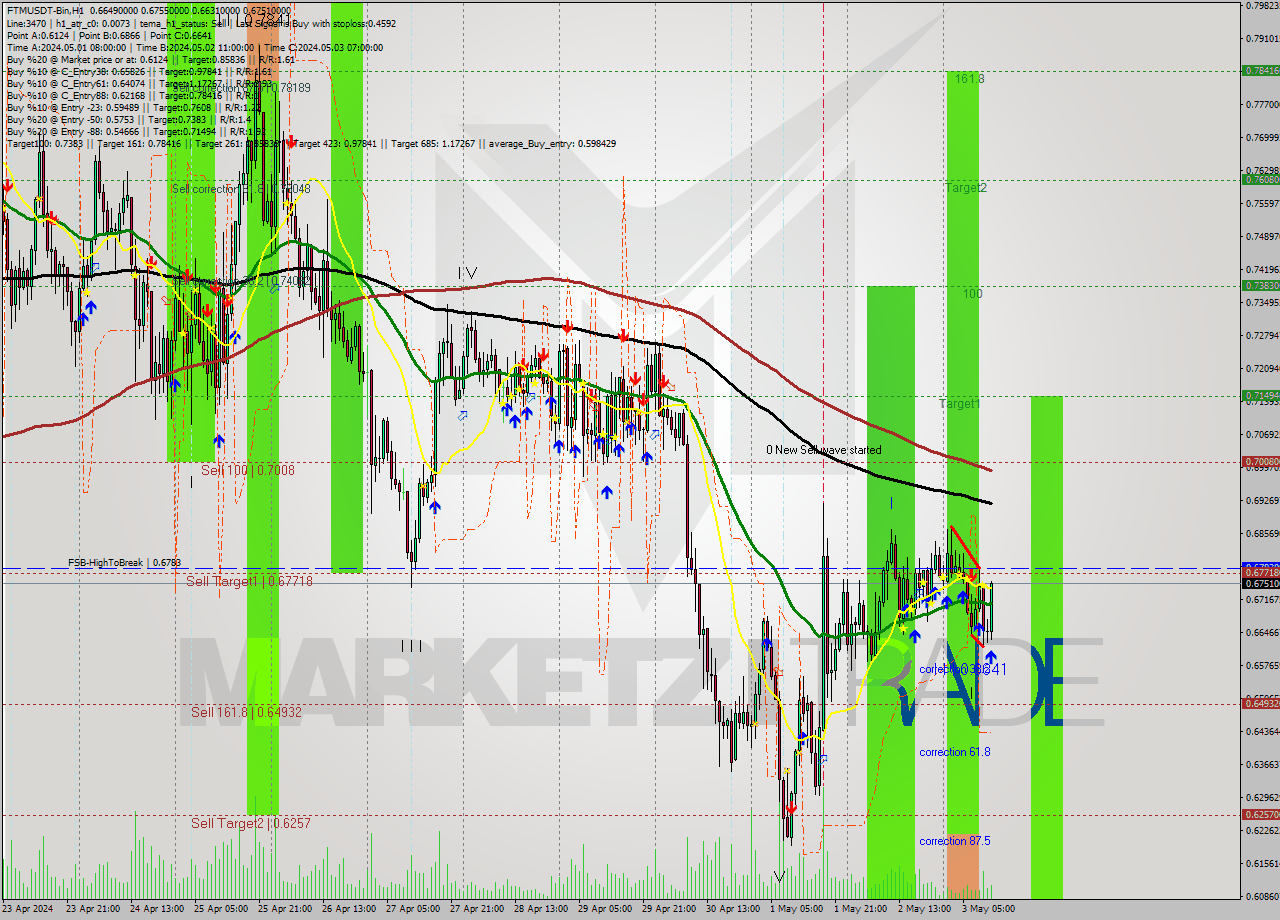Screen dimensions: 1280x920
Task: Click the '27 Apr 21:00' time label
Action: [x=475, y=909]
